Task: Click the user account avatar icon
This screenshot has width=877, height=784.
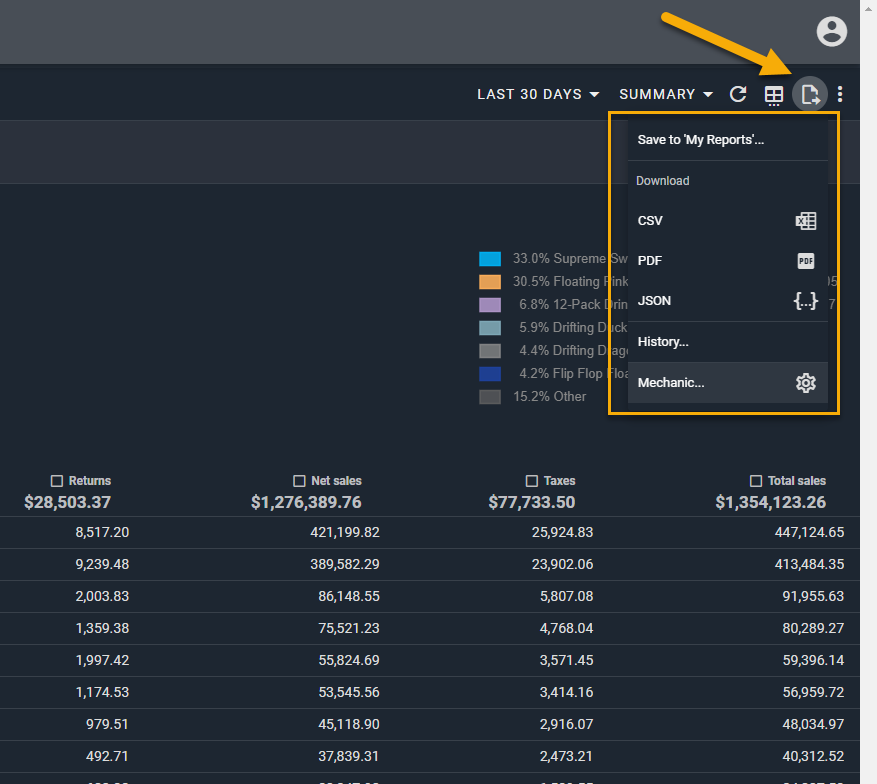Action: (831, 31)
